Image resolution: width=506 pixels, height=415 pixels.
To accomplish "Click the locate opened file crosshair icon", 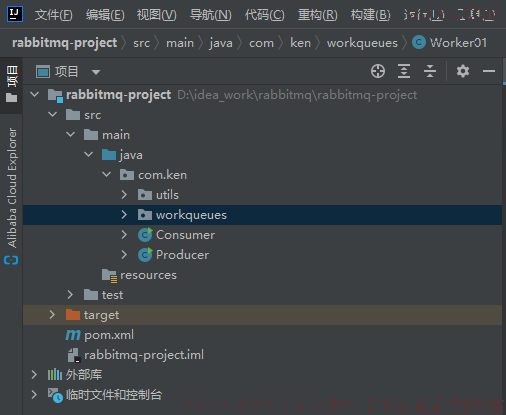I will coord(378,71).
